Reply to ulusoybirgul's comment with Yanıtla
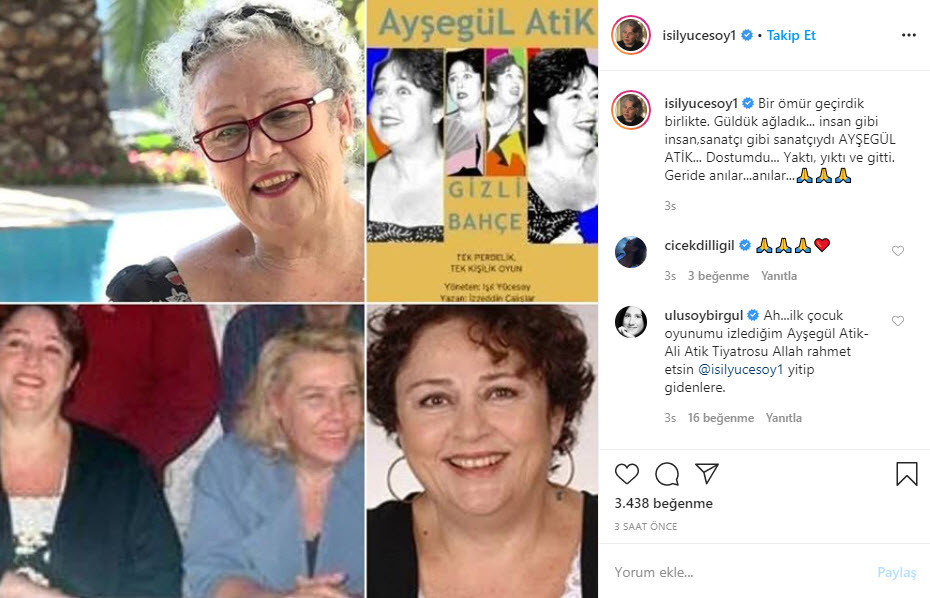Viewport: 930px width, 598px height. coord(784,418)
